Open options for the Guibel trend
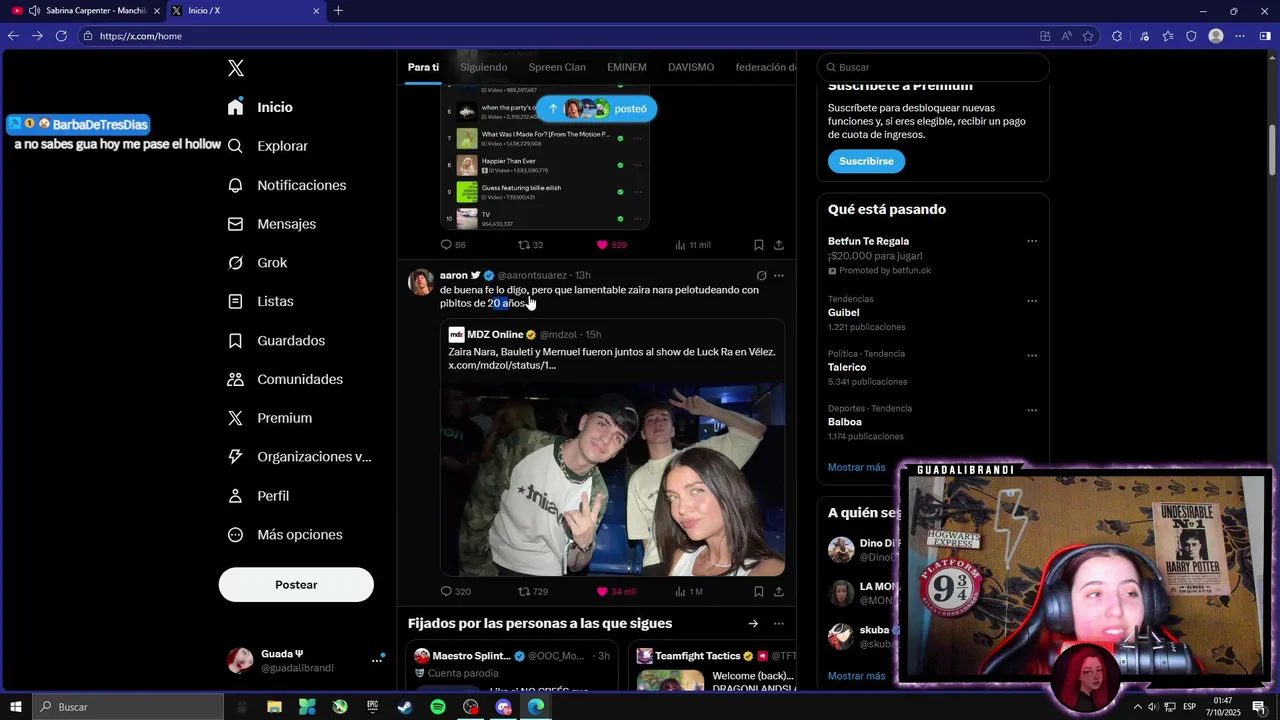Image resolution: width=1280 pixels, height=720 pixels. (x=1032, y=301)
